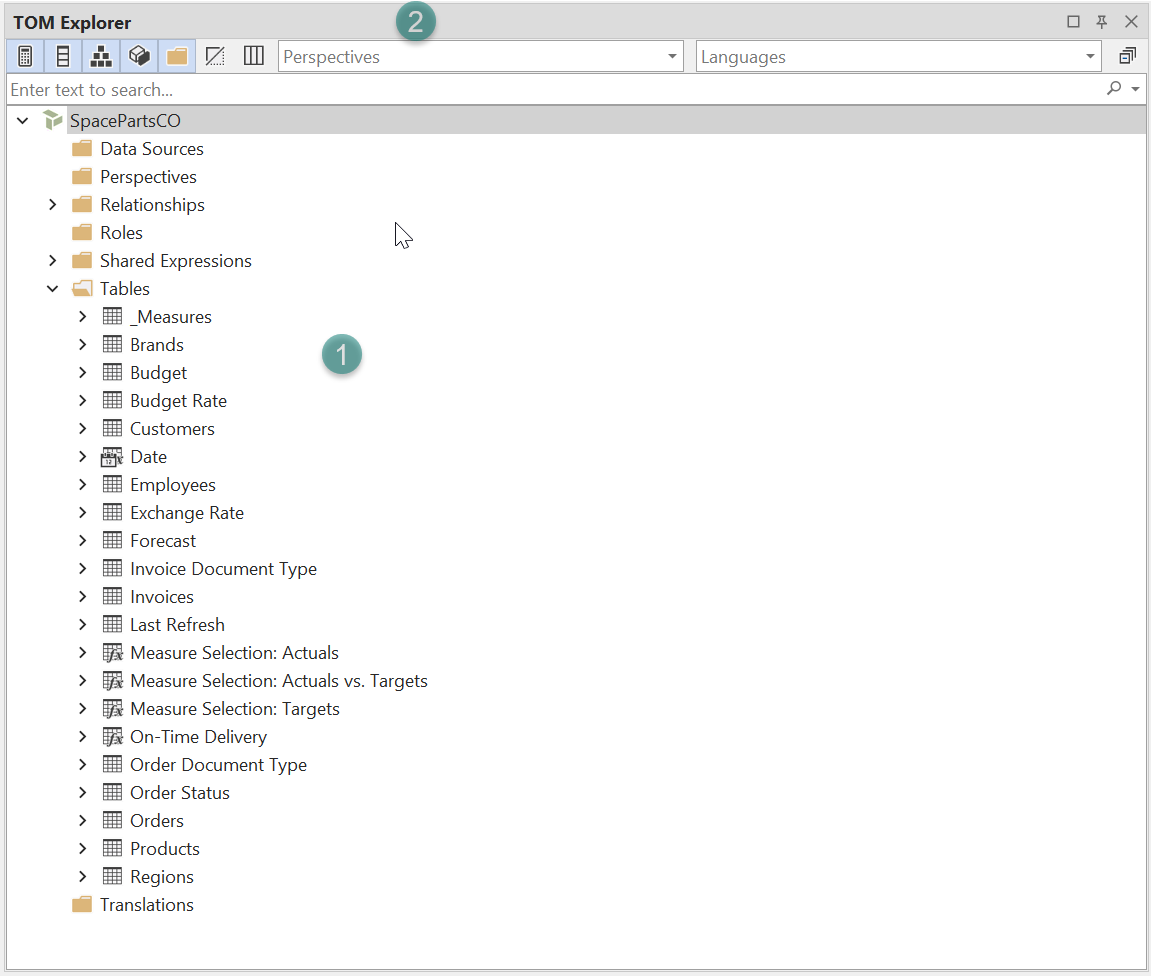Open the Languages dropdown
The width and height of the screenshot is (1151, 976).
tap(1090, 57)
